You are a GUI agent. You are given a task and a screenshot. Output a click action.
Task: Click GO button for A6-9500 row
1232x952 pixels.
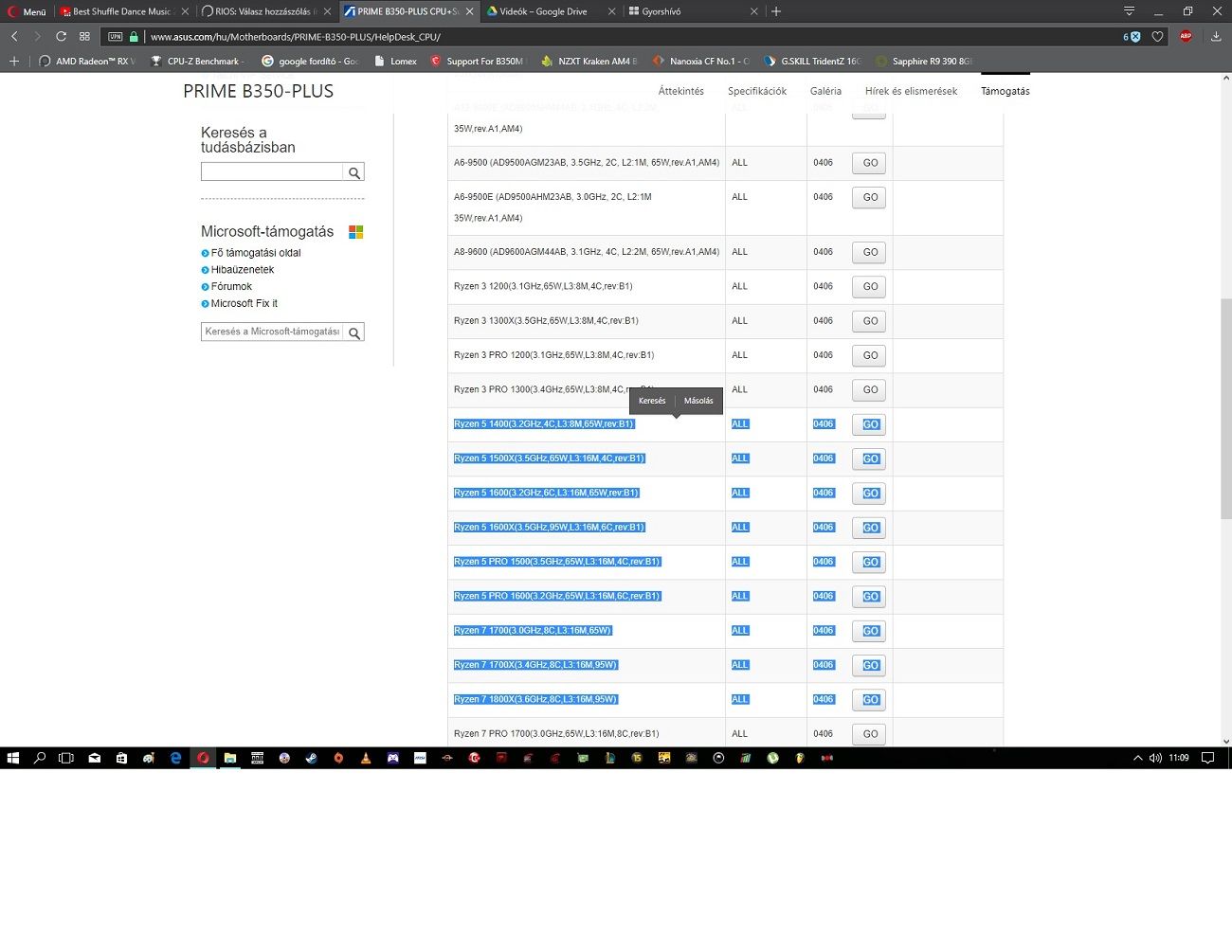(869, 163)
